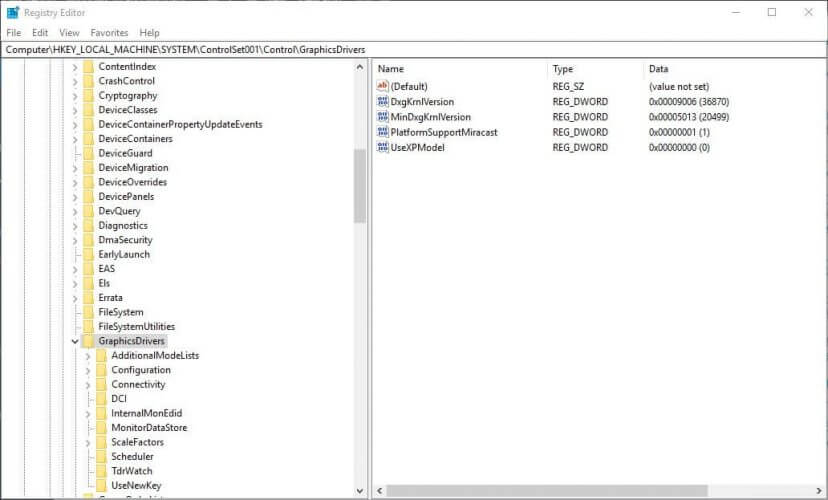Click the (Default) string value icon

click(382, 86)
